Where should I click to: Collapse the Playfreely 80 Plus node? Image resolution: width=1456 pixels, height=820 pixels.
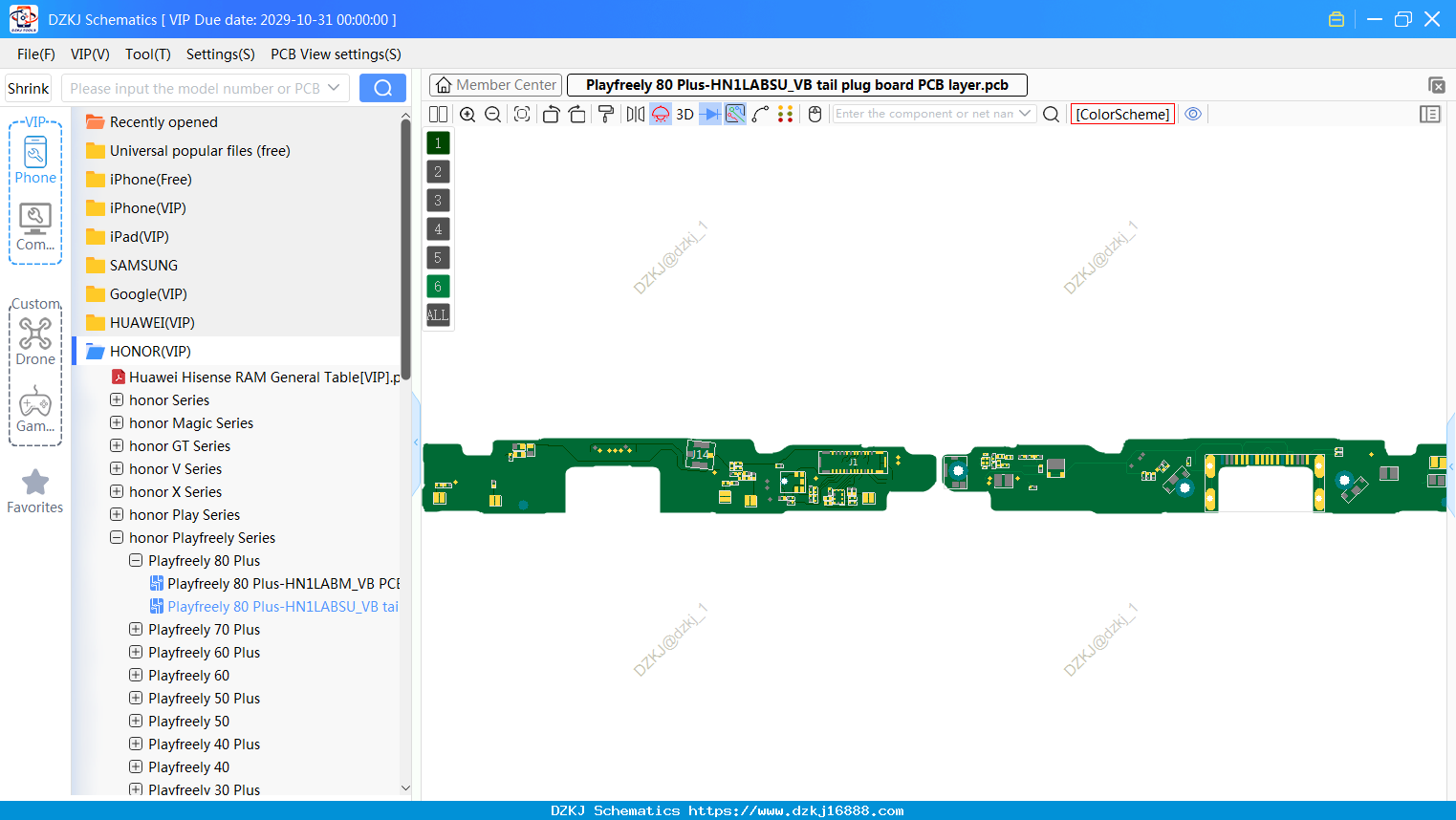pyautogui.click(x=136, y=560)
